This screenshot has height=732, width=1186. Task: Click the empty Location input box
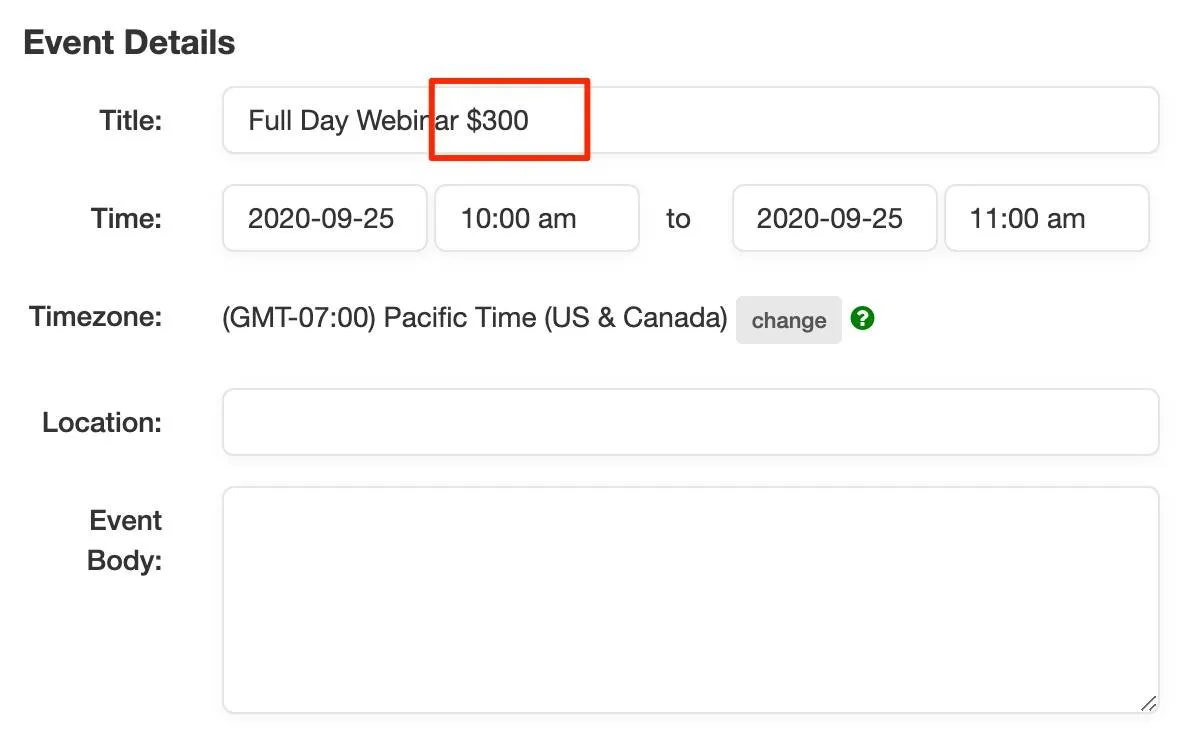690,421
